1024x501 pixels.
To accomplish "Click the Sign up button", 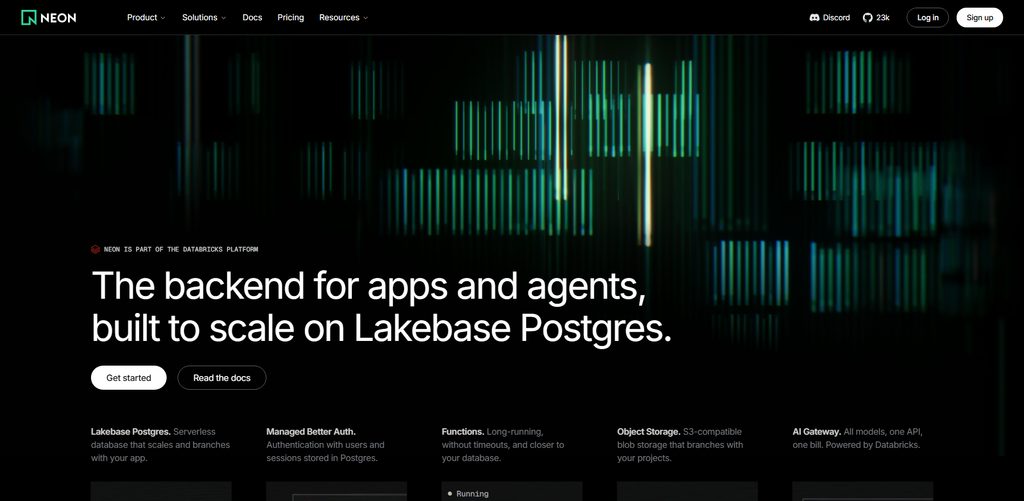I will coord(980,18).
